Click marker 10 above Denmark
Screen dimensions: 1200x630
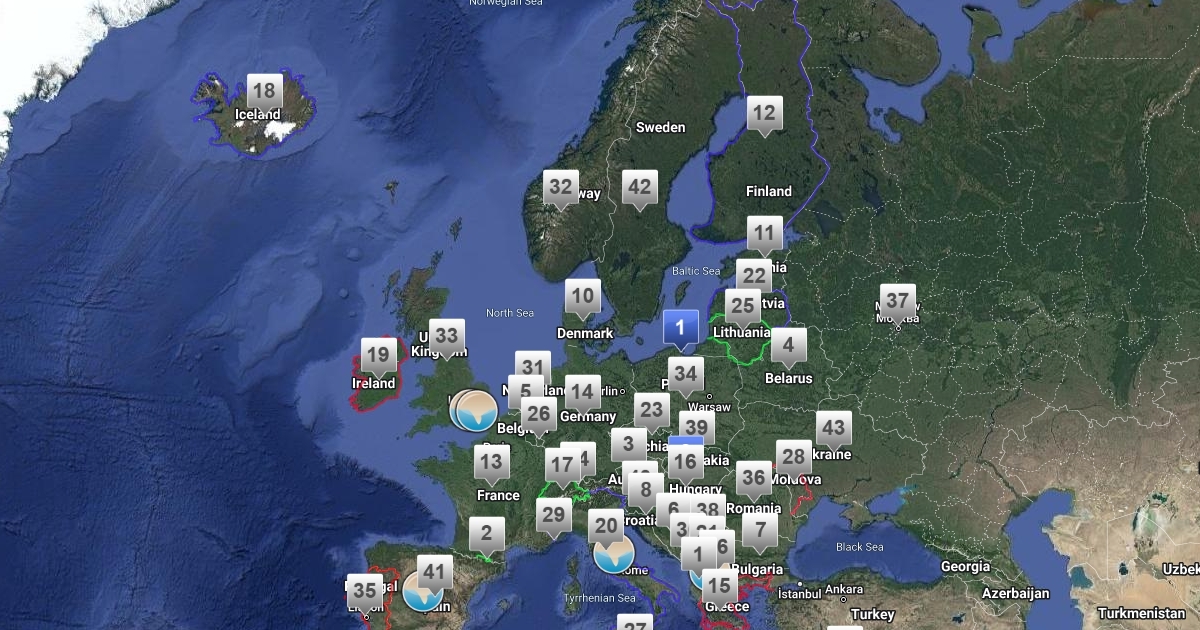[582, 297]
